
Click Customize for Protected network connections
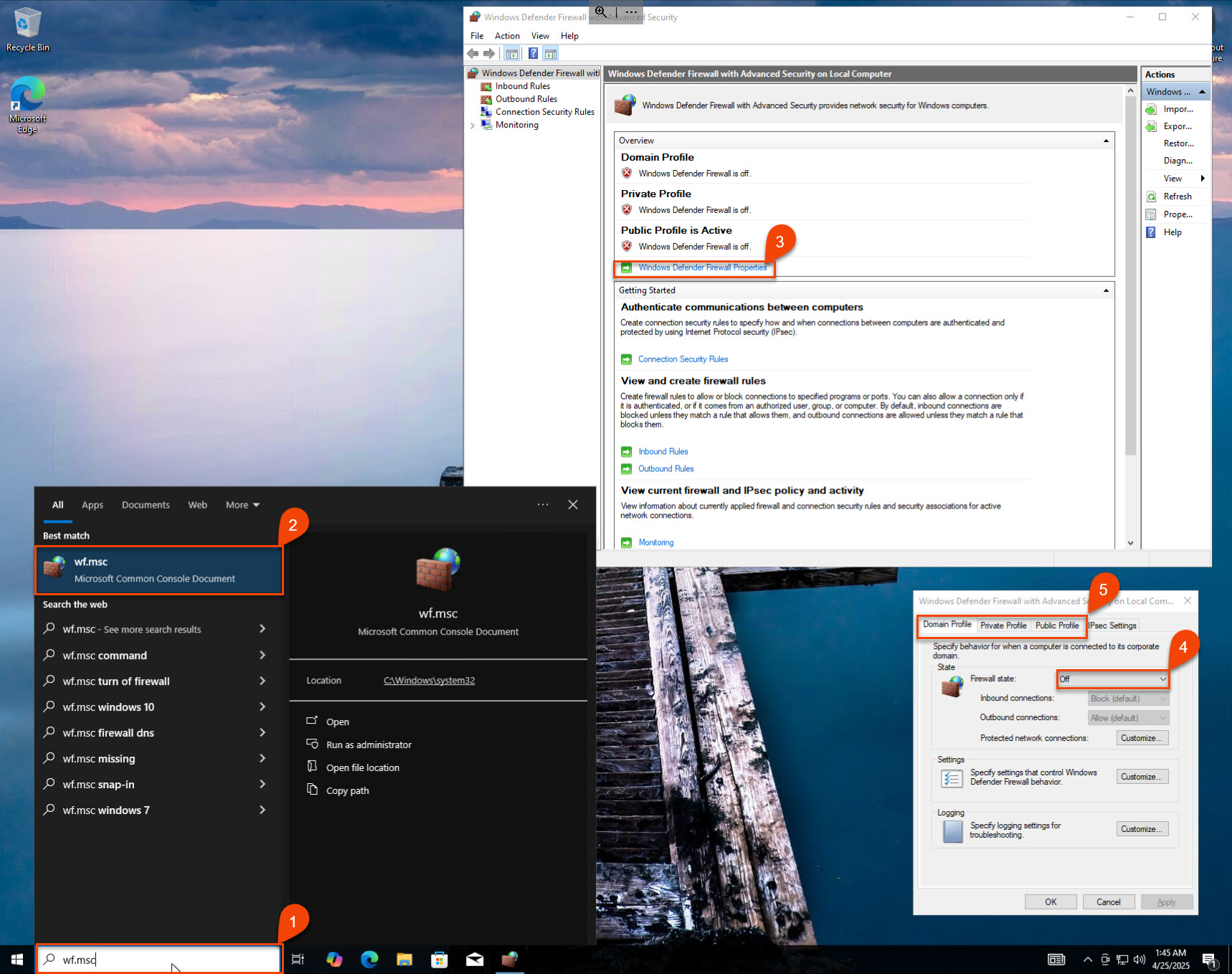pyautogui.click(x=1142, y=738)
